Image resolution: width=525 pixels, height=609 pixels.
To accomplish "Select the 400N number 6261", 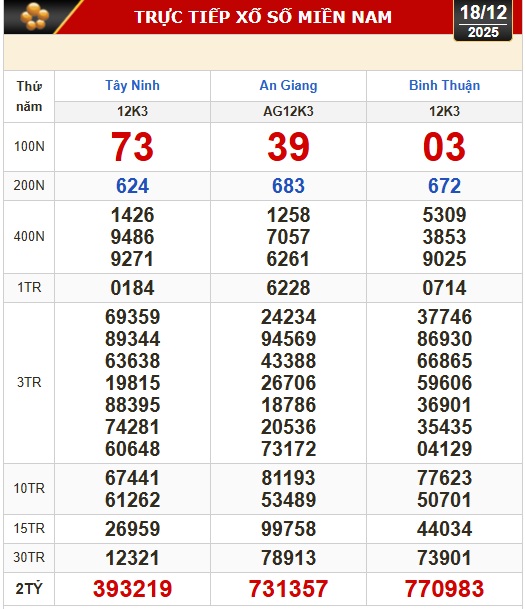I will coord(289,259).
